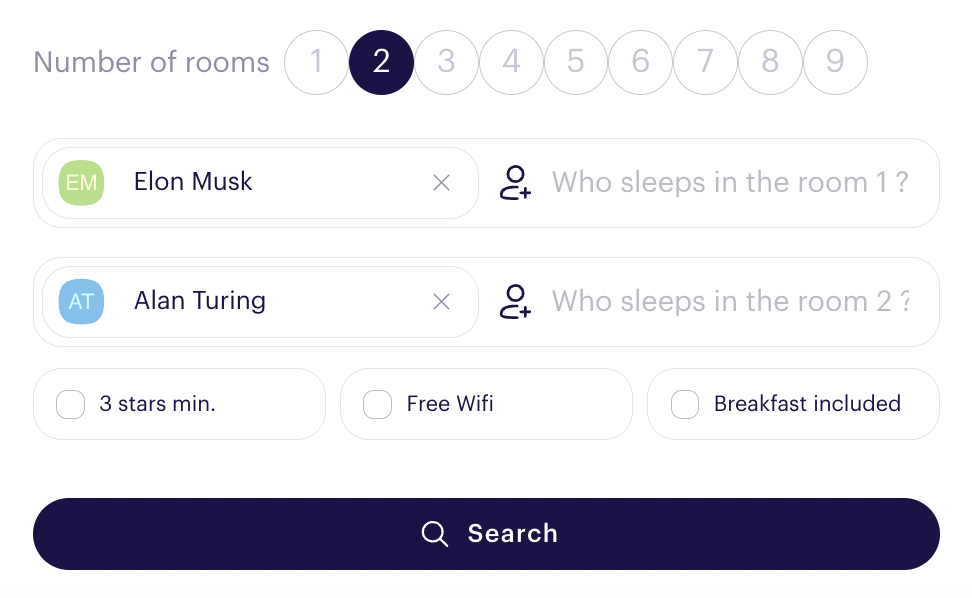Image resolution: width=972 pixels, height=598 pixels.
Task: Remove Elon Musk from room 1
Action: 441,183
